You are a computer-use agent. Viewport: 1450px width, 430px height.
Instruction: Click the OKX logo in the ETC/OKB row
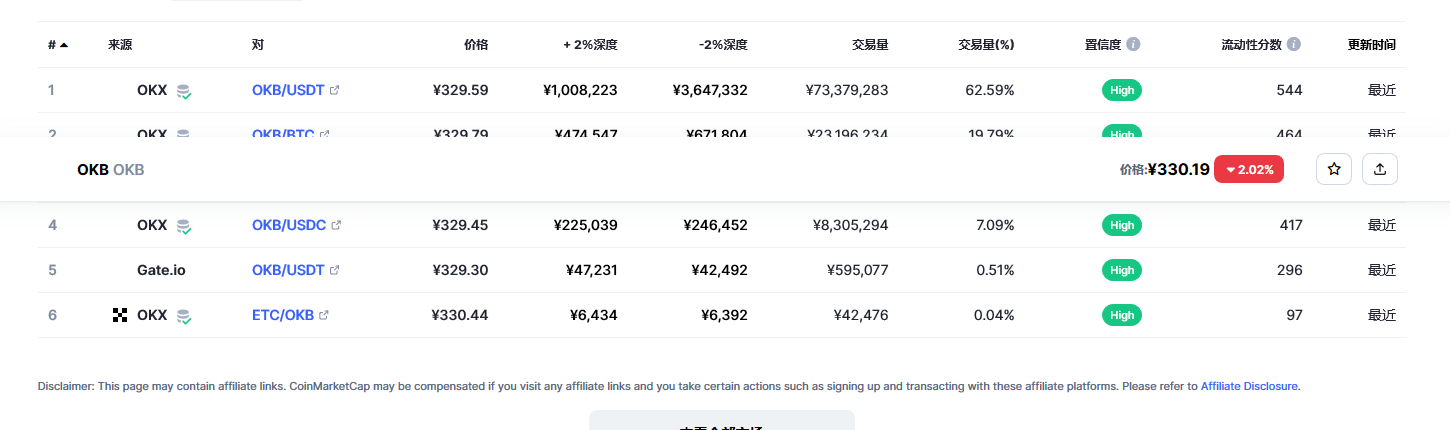[120, 315]
